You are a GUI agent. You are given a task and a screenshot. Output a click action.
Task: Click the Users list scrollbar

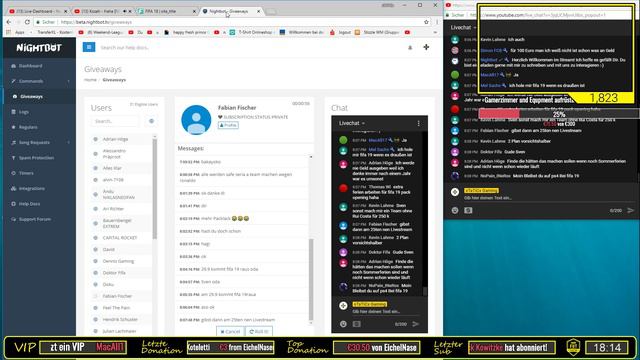(155, 189)
